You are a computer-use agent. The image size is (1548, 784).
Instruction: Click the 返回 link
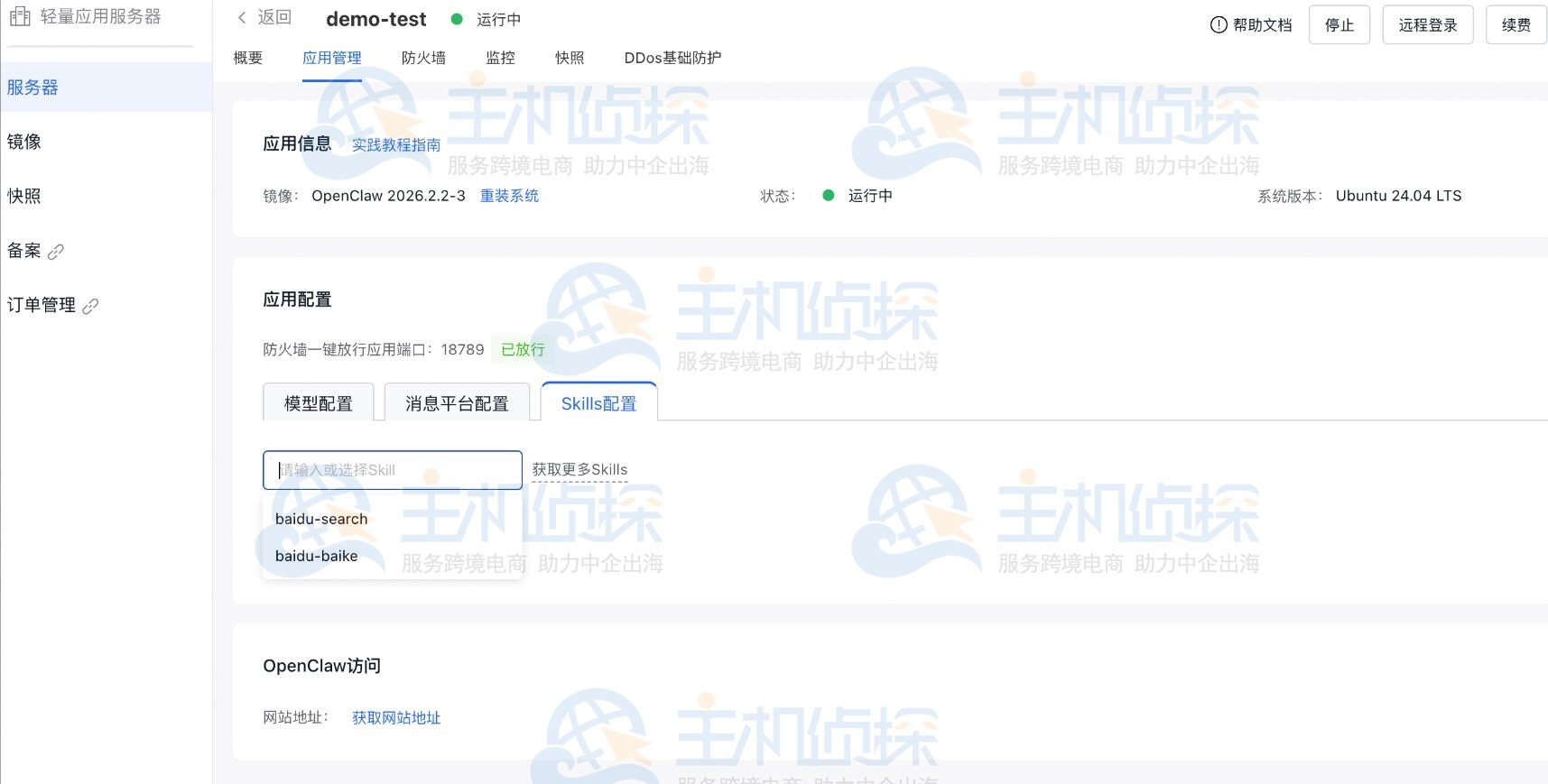click(x=274, y=17)
